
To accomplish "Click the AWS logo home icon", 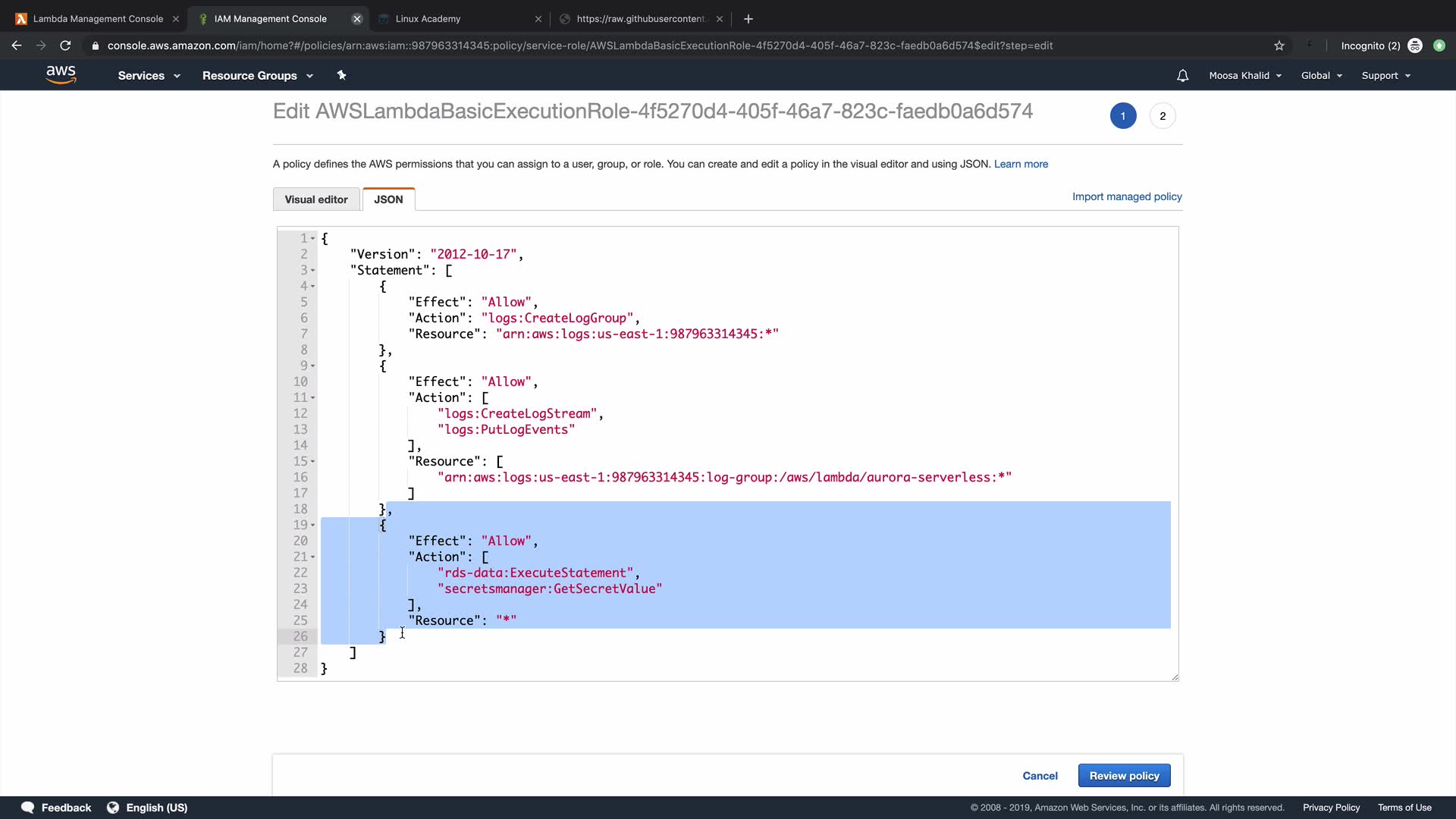I will point(61,74).
